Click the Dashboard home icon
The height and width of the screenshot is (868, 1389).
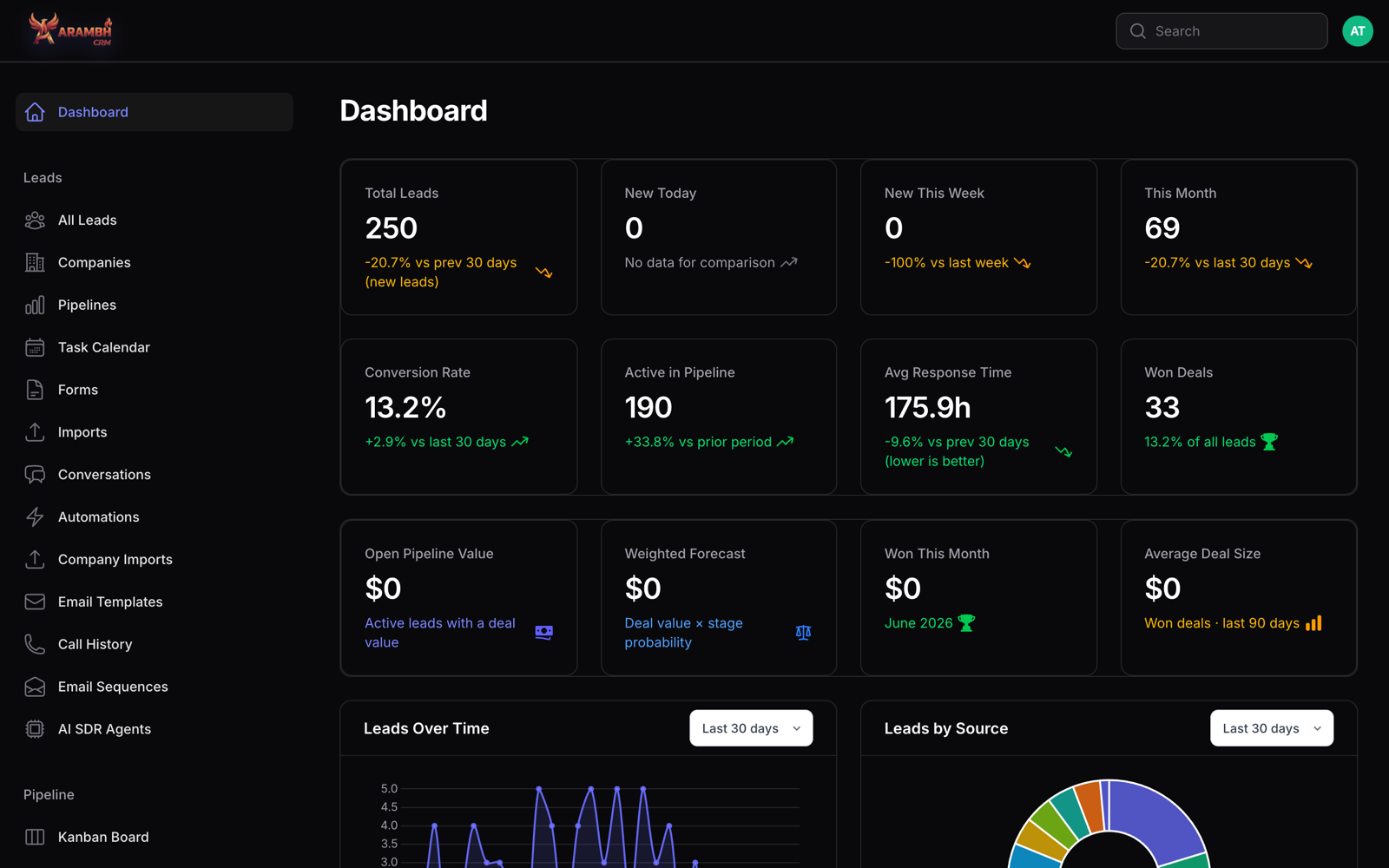[x=35, y=112]
